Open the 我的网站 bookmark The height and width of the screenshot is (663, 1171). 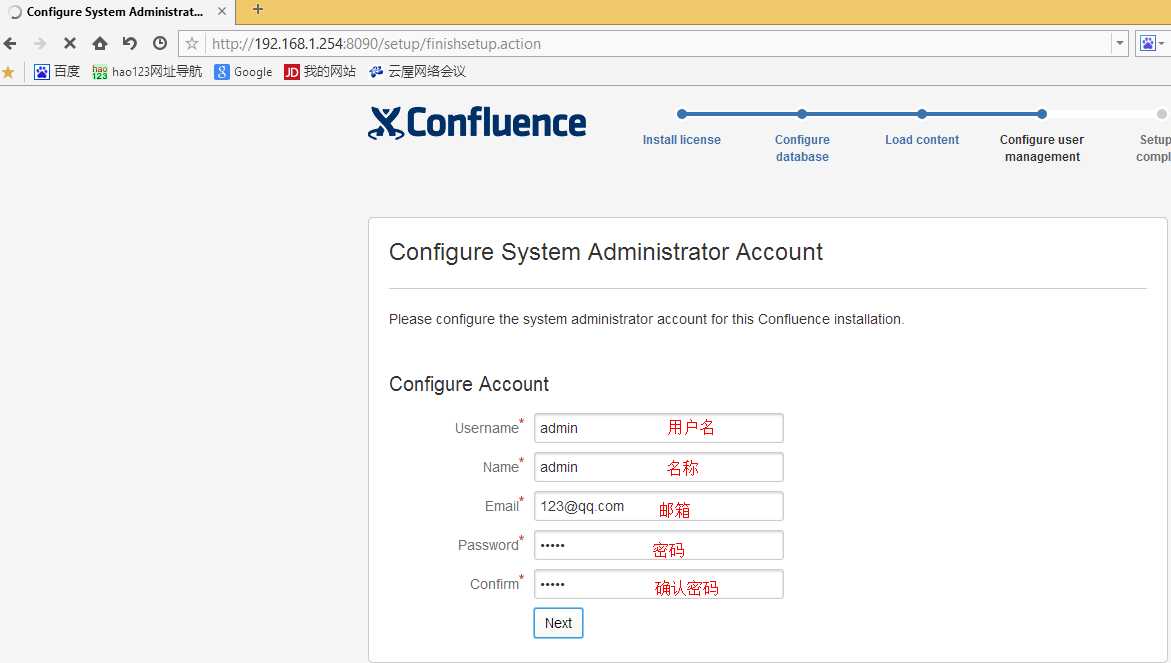320,72
